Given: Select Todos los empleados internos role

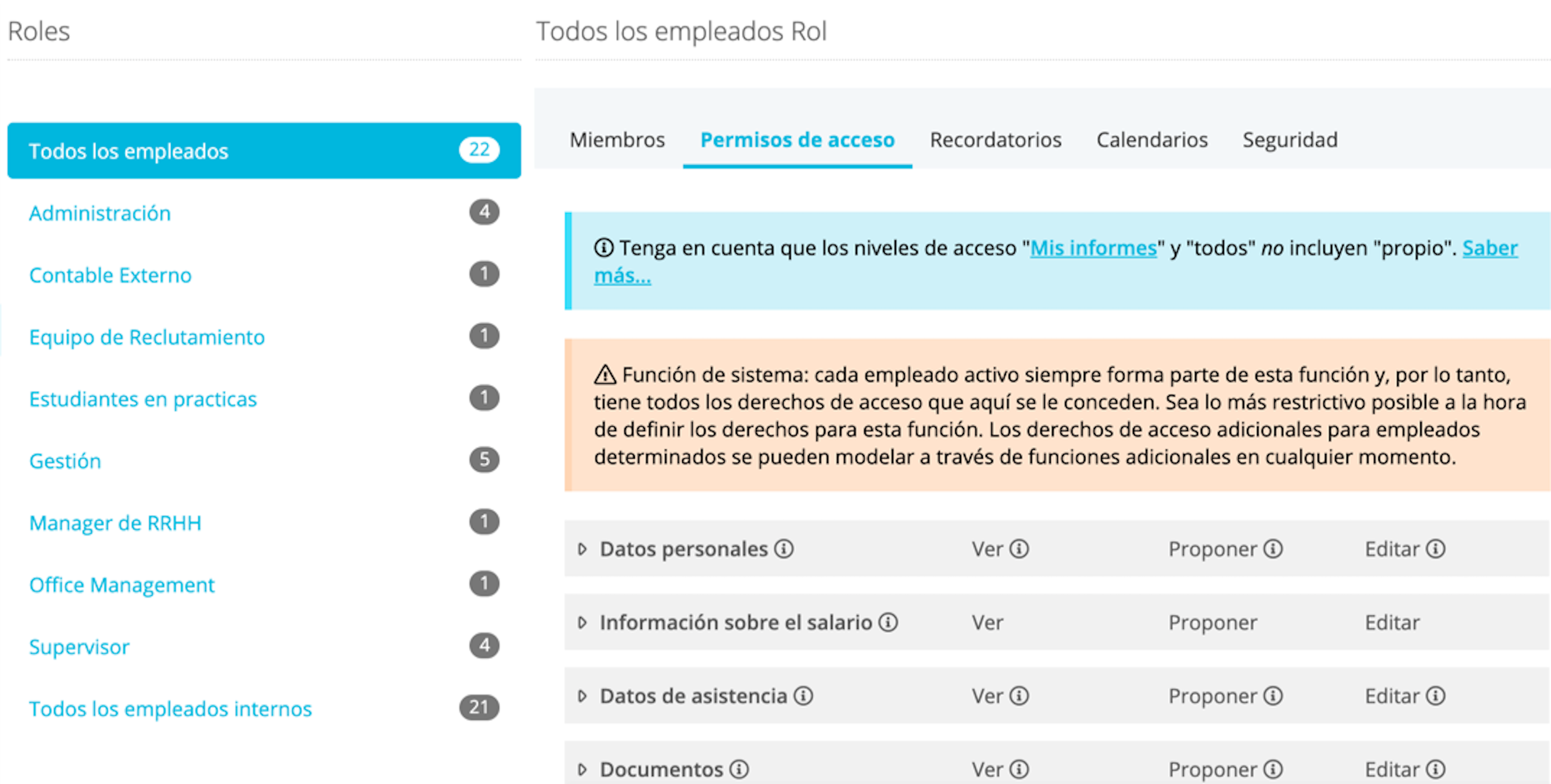Looking at the screenshot, I should (170, 709).
